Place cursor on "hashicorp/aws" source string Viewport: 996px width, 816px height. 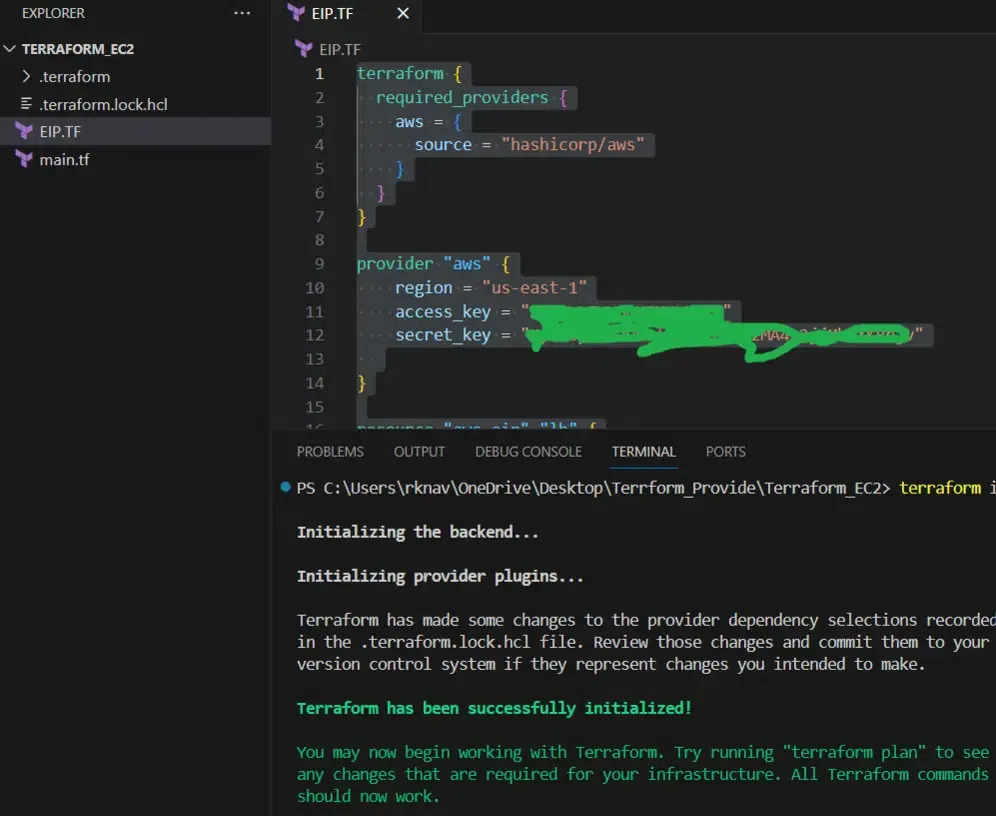573,145
